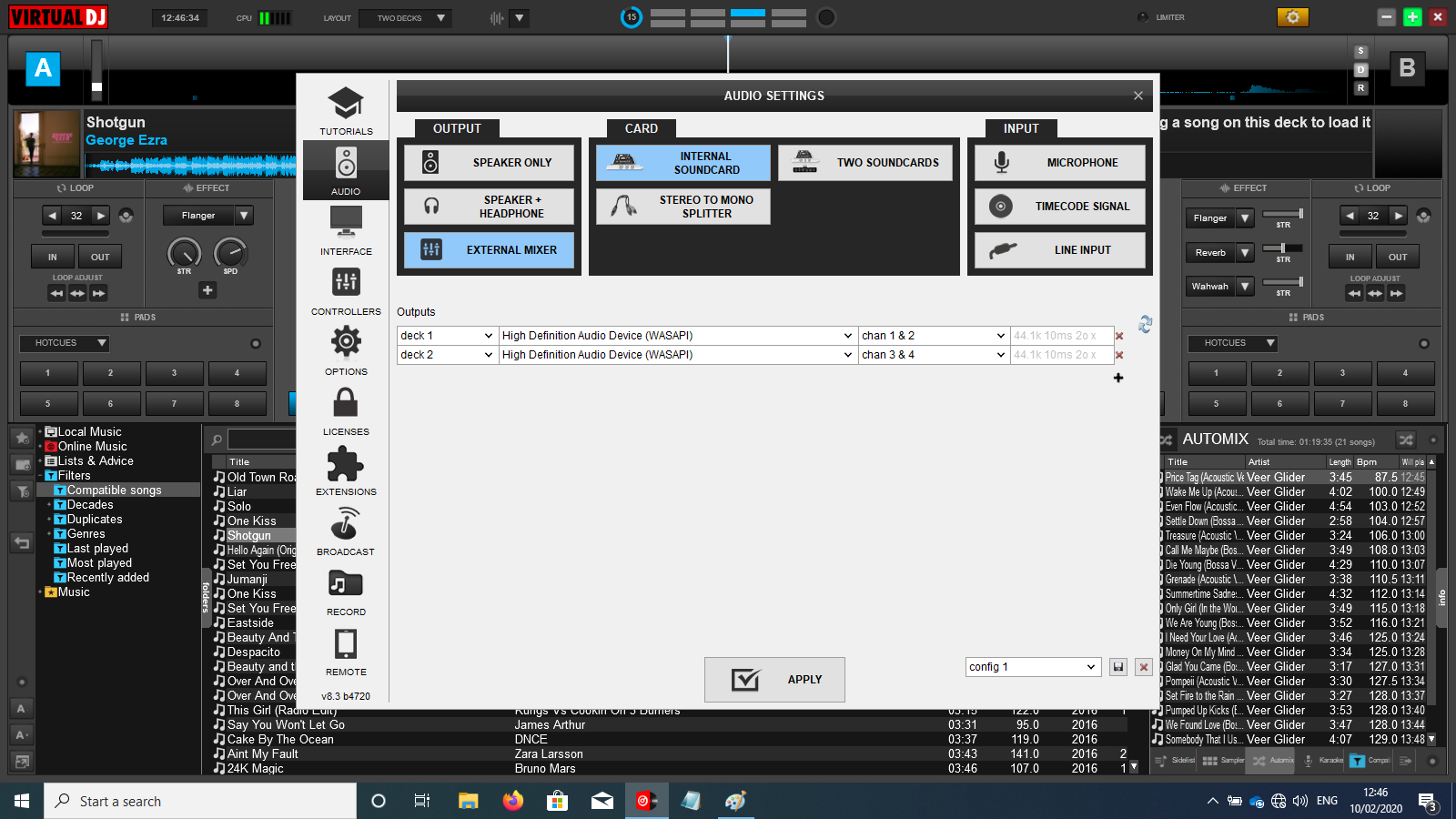
Task: Open deck 1 audio device dropdown
Action: (678, 336)
